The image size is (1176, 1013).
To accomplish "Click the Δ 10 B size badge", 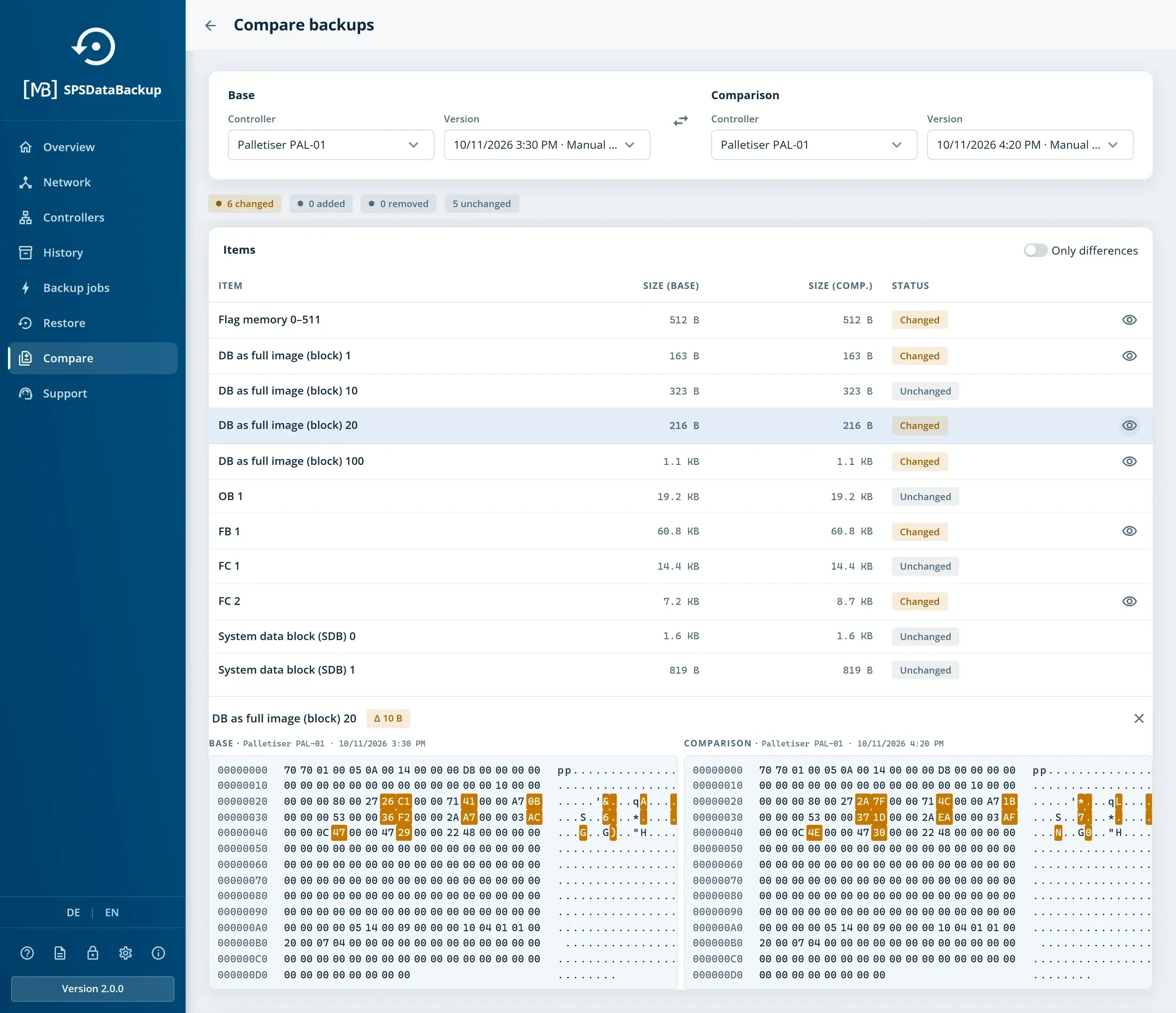I will tap(388, 719).
